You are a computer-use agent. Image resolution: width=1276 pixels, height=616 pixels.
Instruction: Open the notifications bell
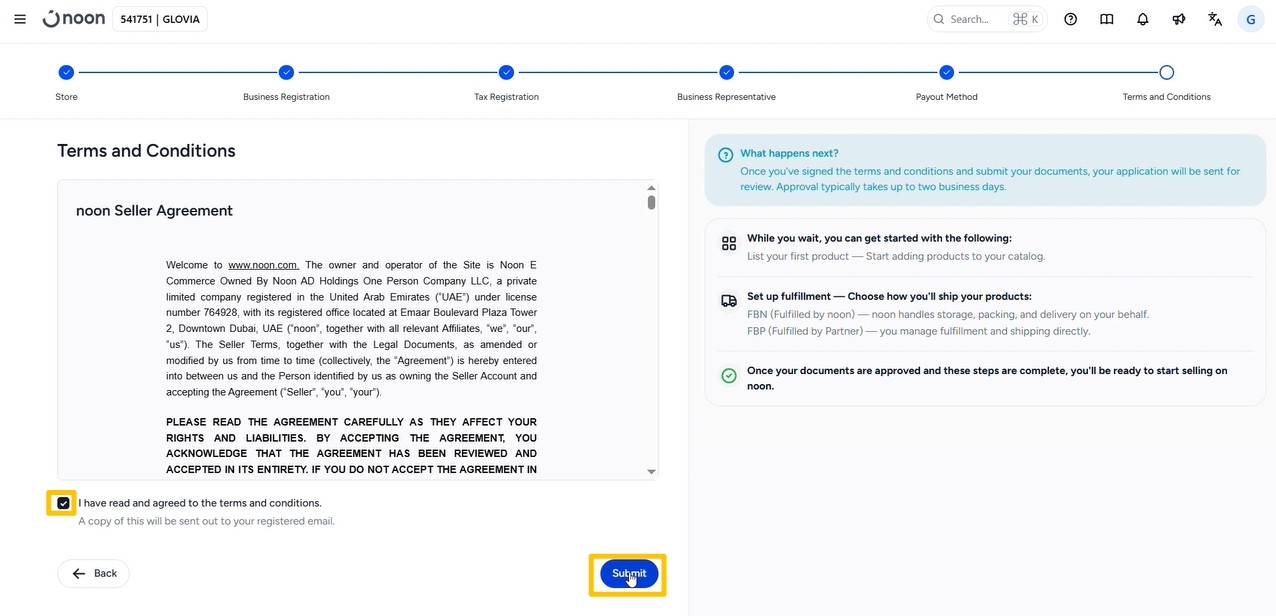[x=1143, y=19]
